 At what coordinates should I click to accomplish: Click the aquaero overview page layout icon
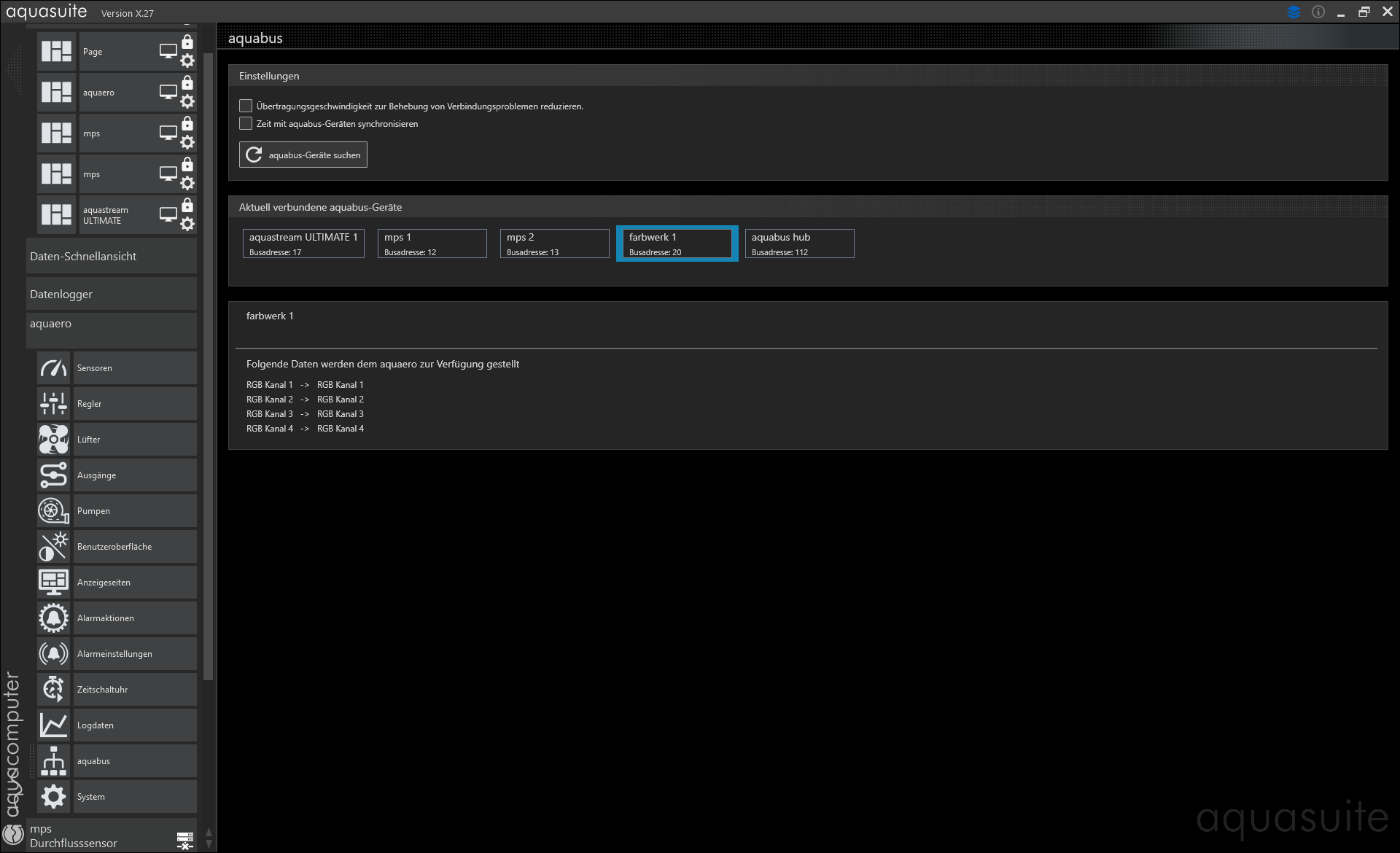[56, 93]
